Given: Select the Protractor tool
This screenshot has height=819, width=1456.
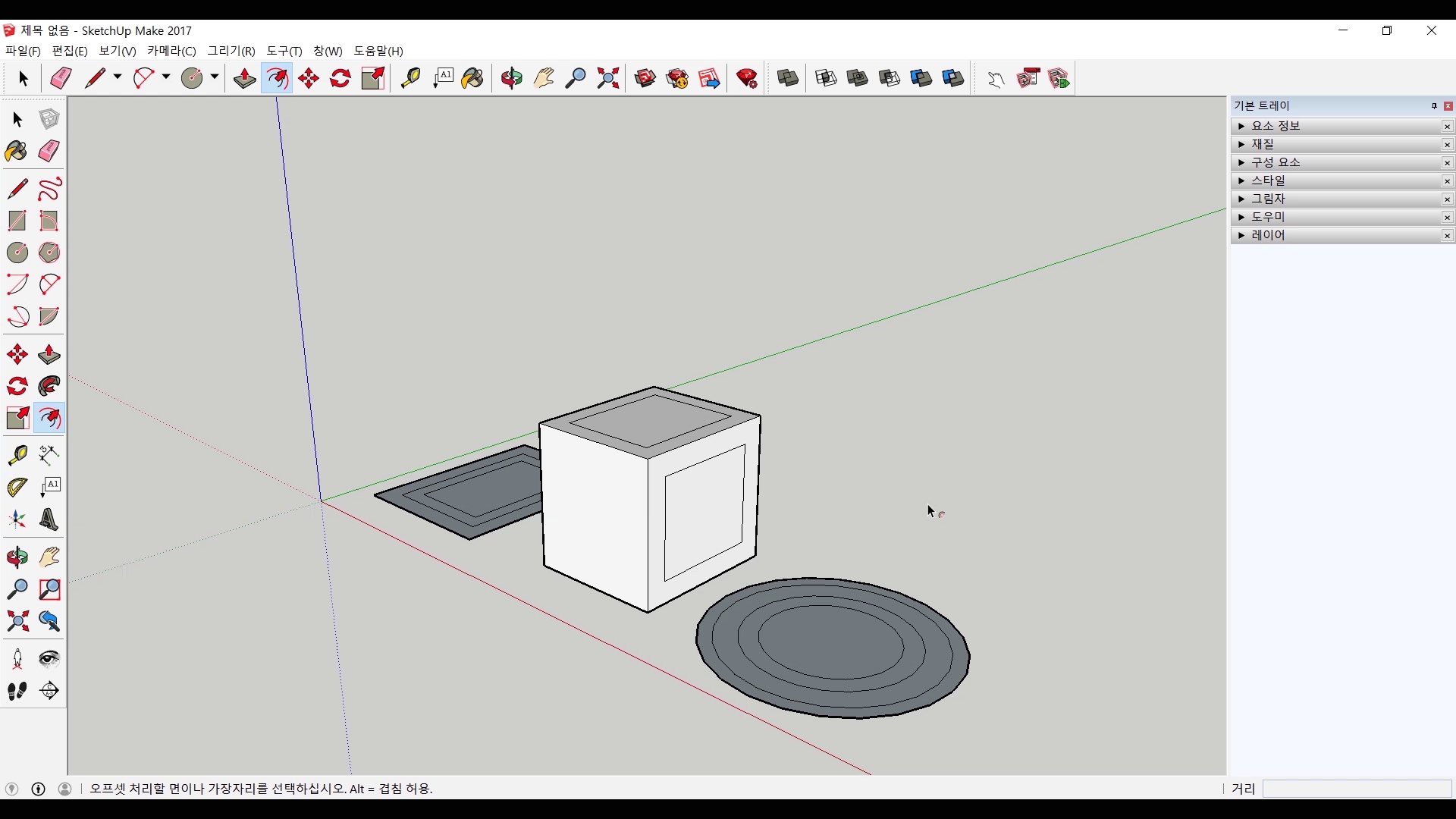Looking at the screenshot, I should [x=17, y=488].
